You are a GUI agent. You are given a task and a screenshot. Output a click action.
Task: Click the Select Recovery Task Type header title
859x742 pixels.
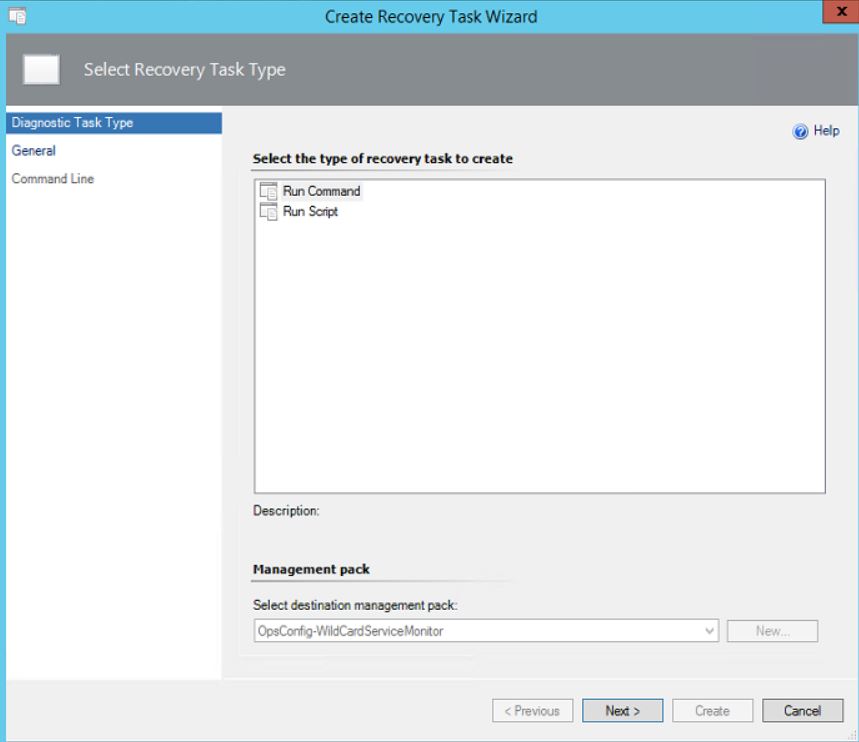185,70
